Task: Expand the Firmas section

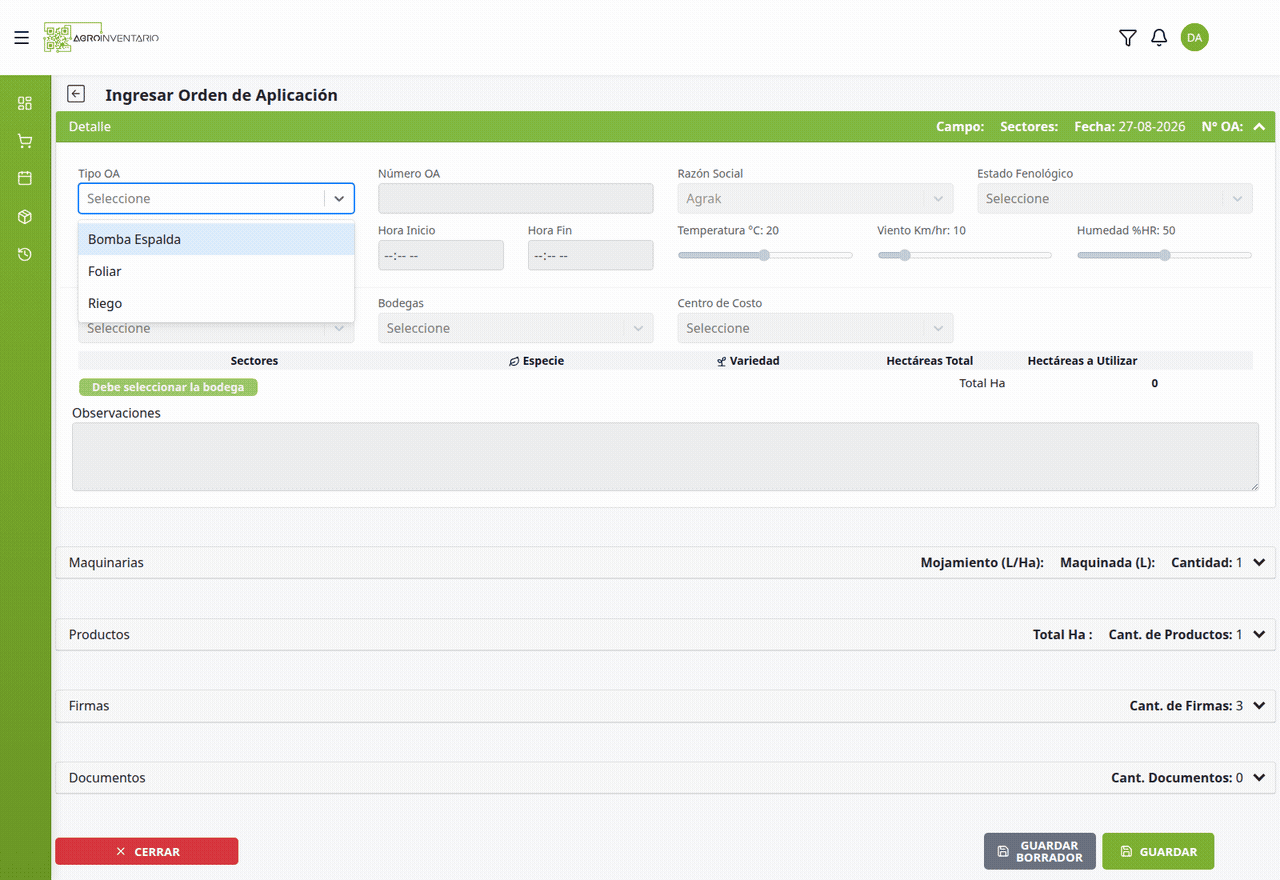Action: 665,706
